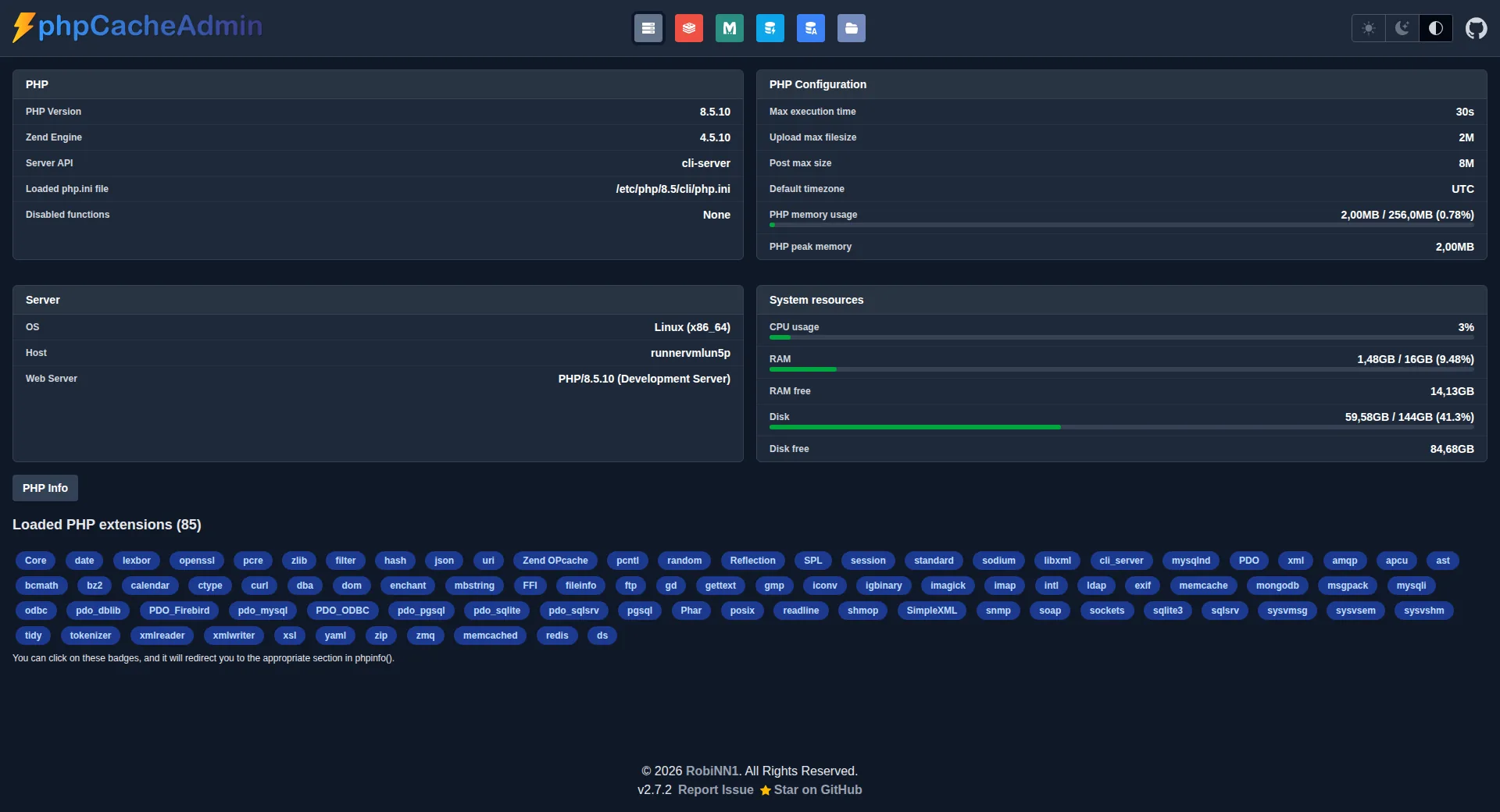1500x812 pixels.
Task: Select the auto contrast theme toggle
Action: (x=1436, y=28)
